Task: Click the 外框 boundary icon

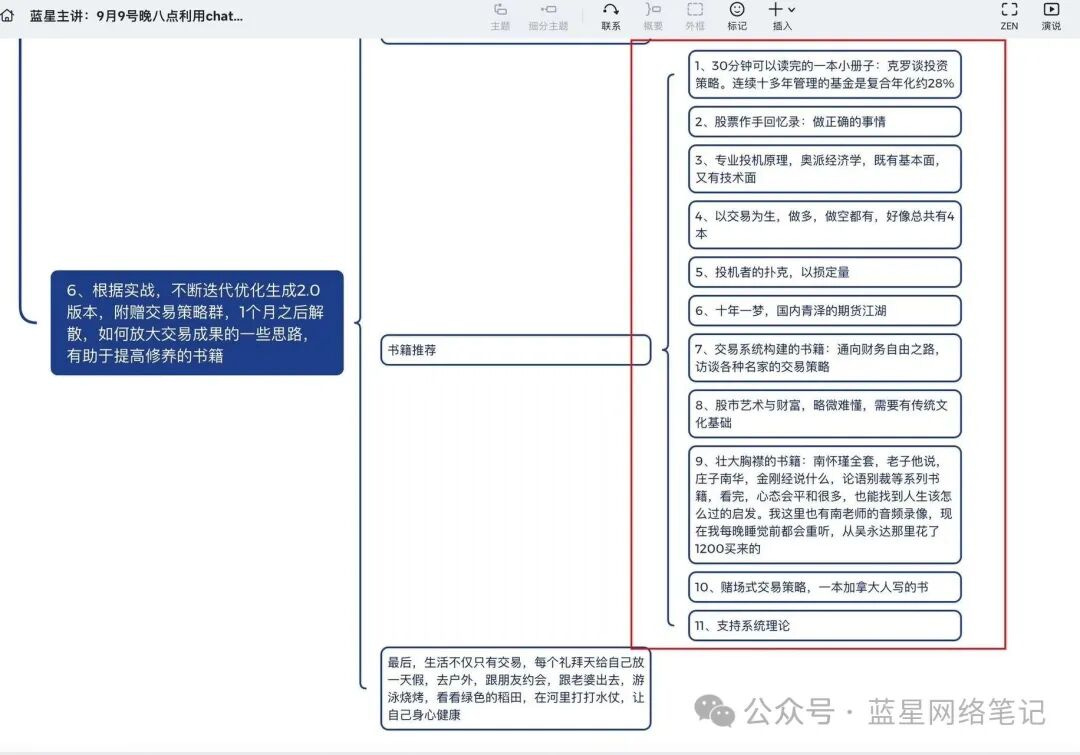Action: click(x=695, y=17)
